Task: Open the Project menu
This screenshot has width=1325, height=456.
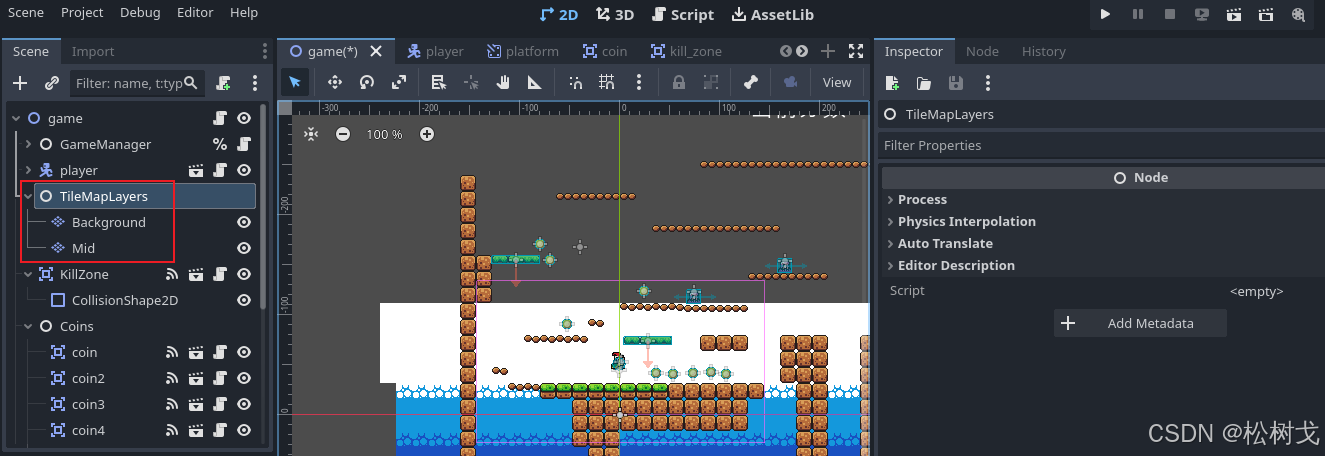Action: click(x=82, y=13)
